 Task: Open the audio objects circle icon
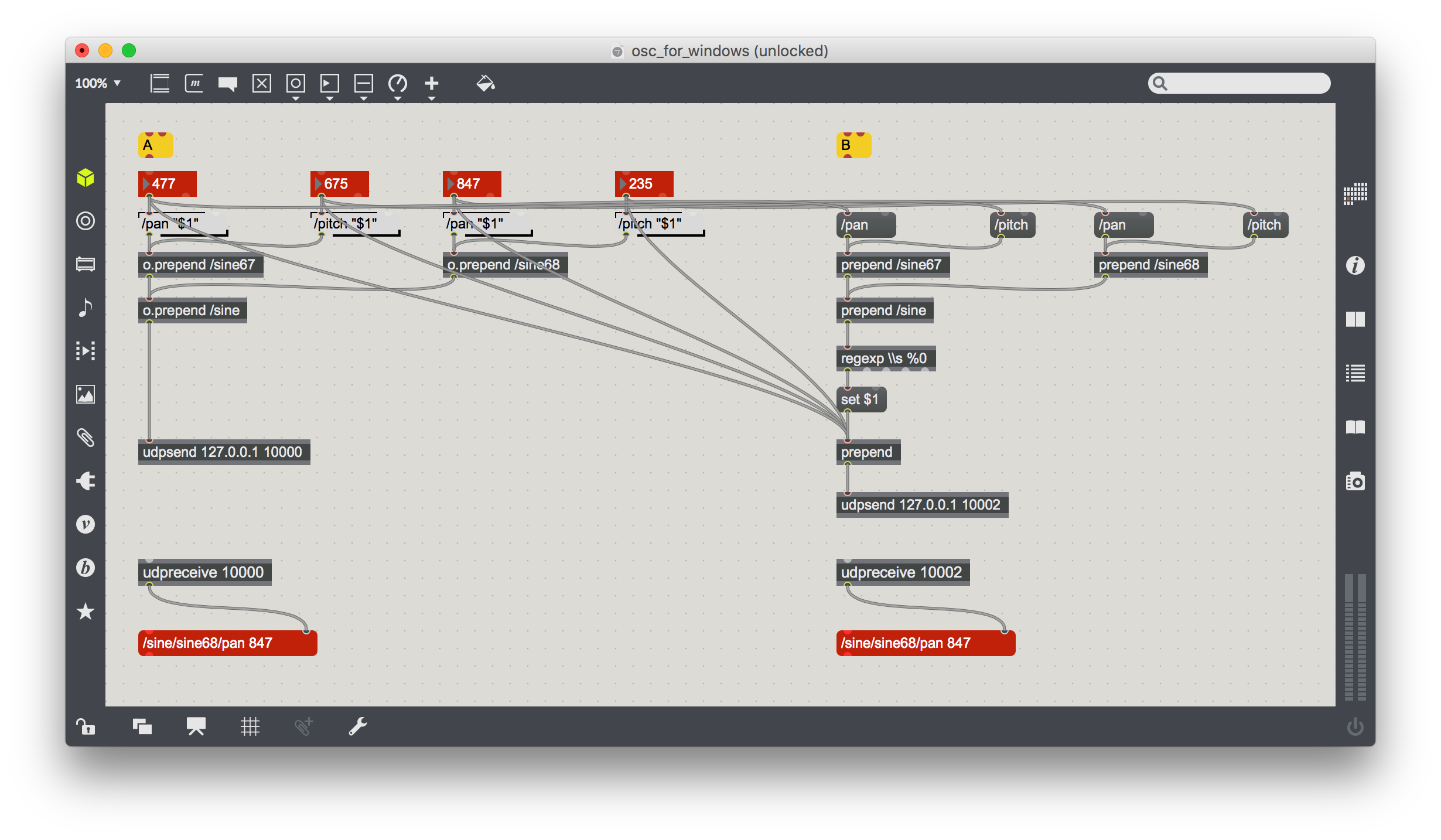(x=86, y=221)
